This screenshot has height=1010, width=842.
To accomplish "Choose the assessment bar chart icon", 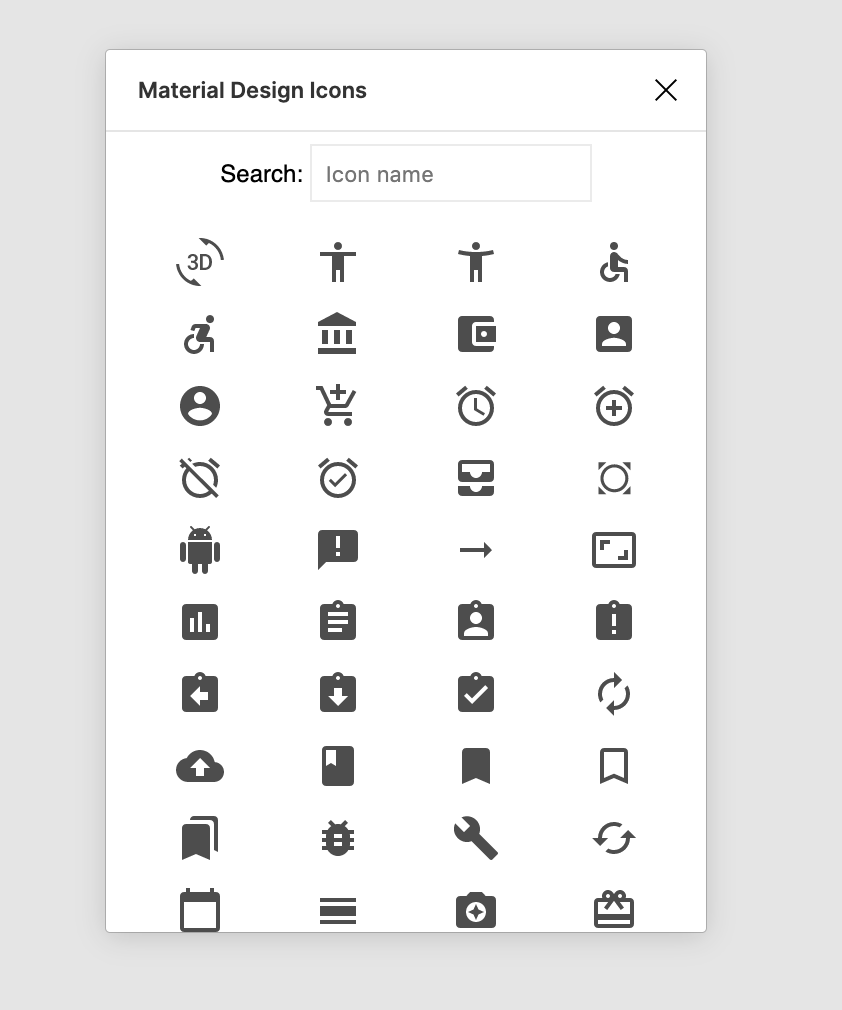I will coord(200,622).
